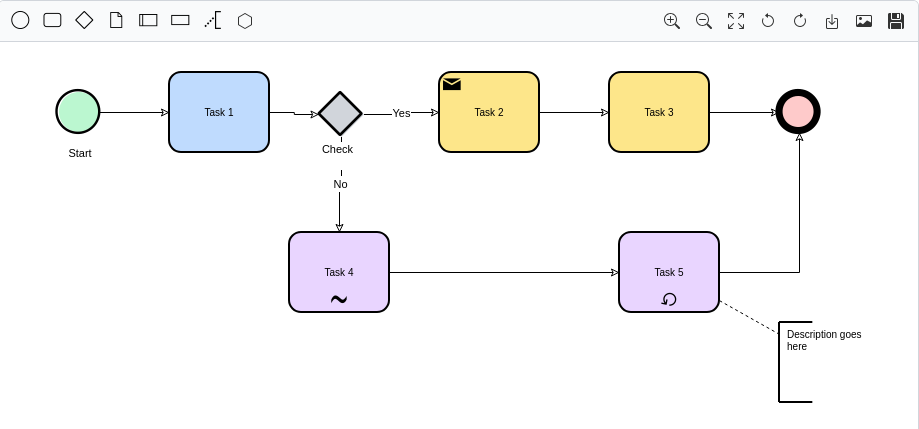Click the envelope icon on Task 2
This screenshot has height=429, width=919.
(x=452, y=84)
